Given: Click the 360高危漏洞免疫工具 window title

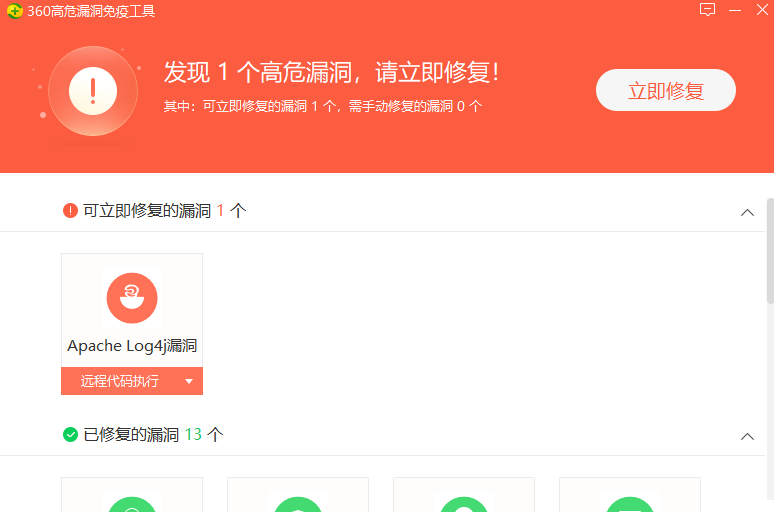Looking at the screenshot, I should pos(91,11).
